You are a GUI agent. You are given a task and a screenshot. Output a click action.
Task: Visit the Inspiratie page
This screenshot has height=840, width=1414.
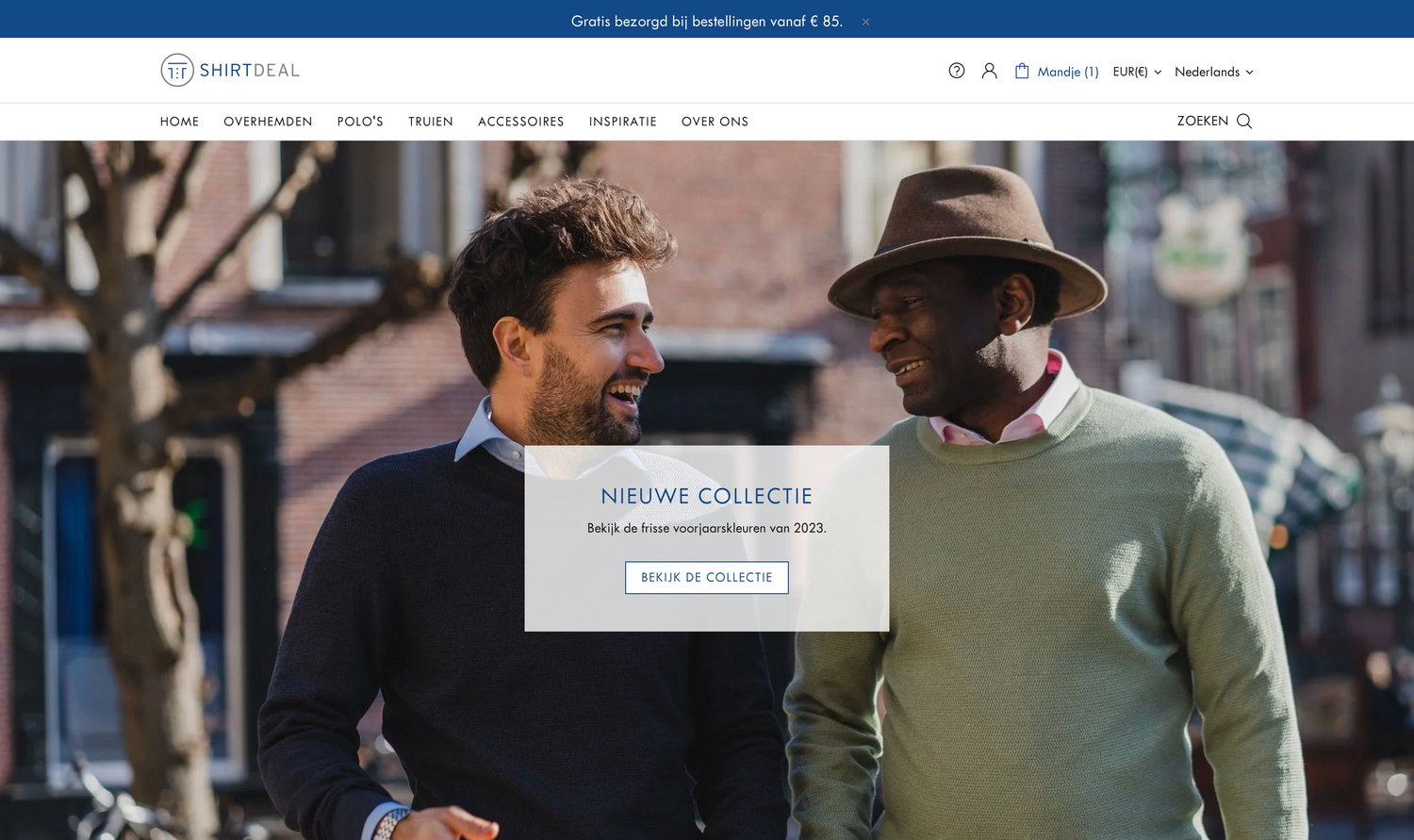(x=622, y=122)
